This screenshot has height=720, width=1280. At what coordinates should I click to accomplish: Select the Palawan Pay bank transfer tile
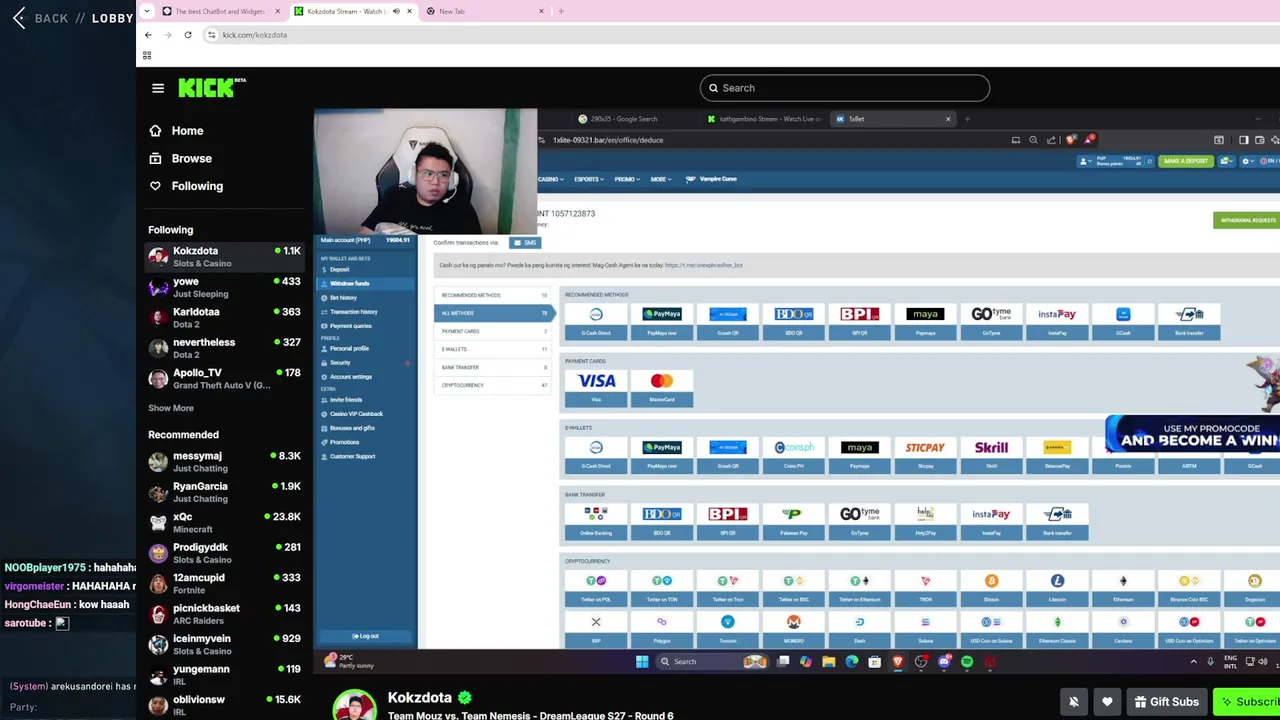pos(794,520)
